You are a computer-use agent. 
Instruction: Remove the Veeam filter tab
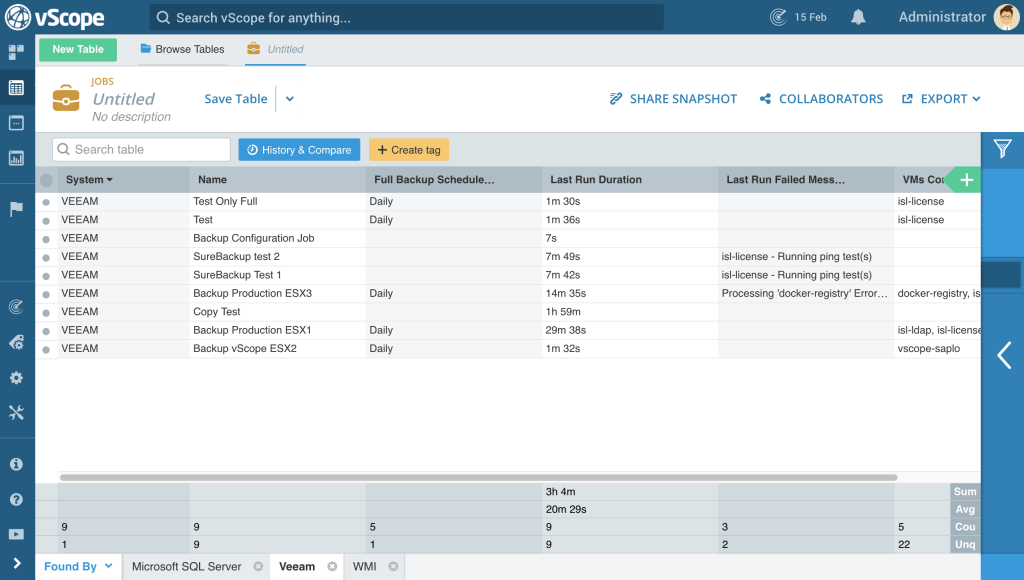(332, 566)
